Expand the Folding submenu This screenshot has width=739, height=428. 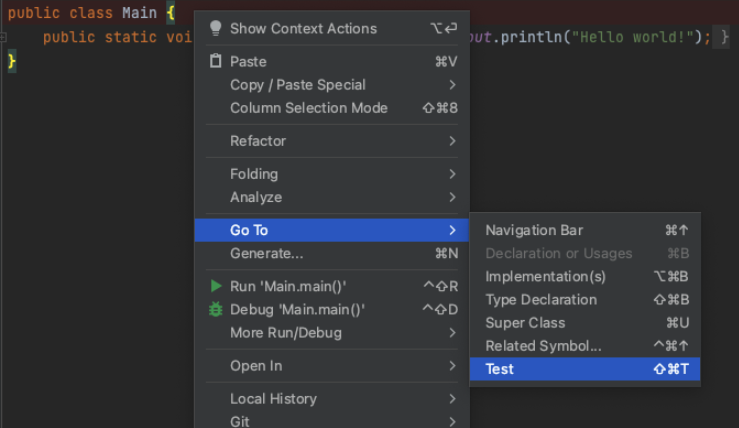(x=254, y=174)
